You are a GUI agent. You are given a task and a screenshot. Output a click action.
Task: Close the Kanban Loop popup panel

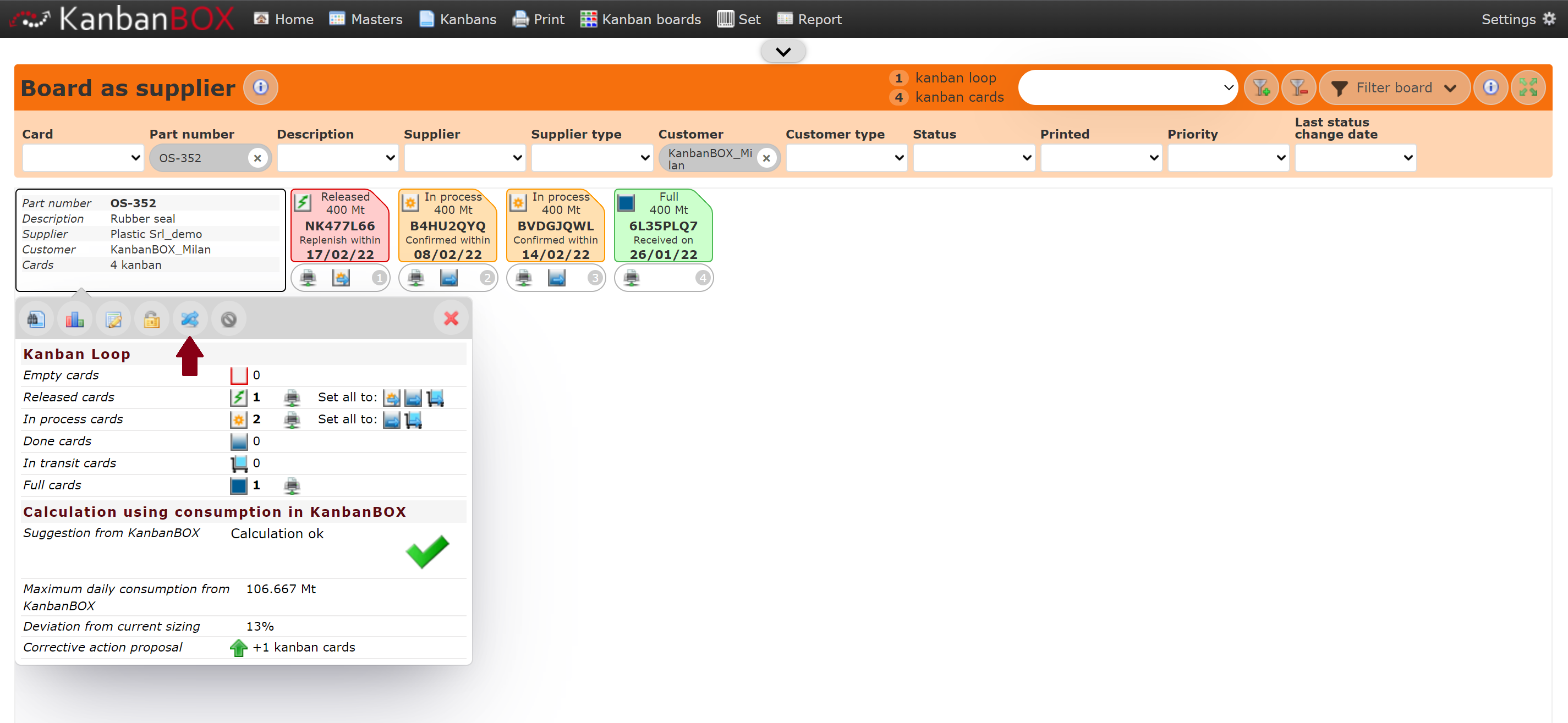point(451,318)
